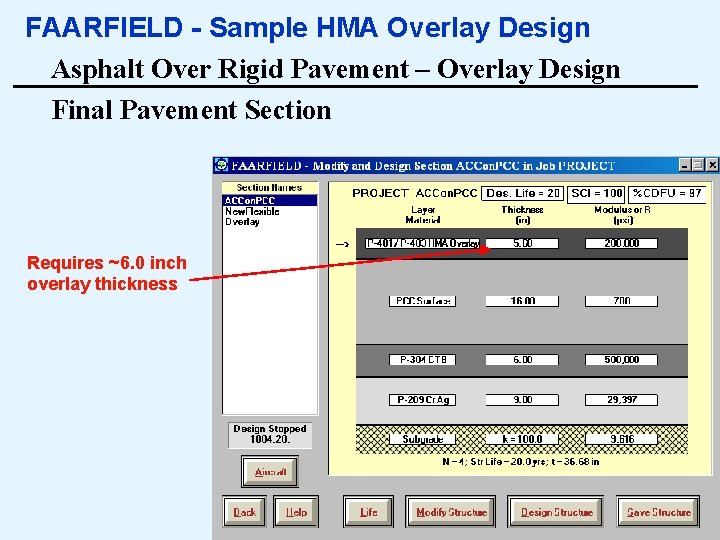Click the SCI = 100 box
Screen dimensions: 720x540
pyautogui.click(x=596, y=193)
